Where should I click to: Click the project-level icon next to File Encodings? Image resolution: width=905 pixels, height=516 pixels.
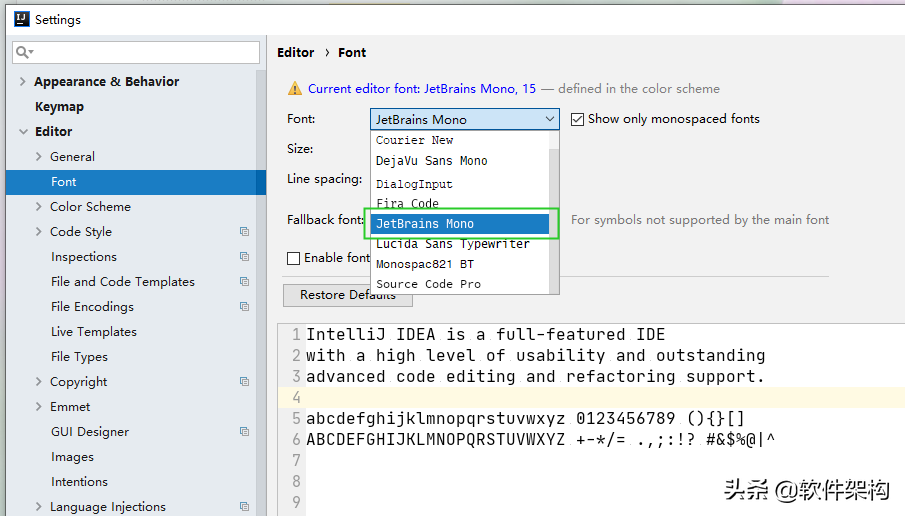244,307
